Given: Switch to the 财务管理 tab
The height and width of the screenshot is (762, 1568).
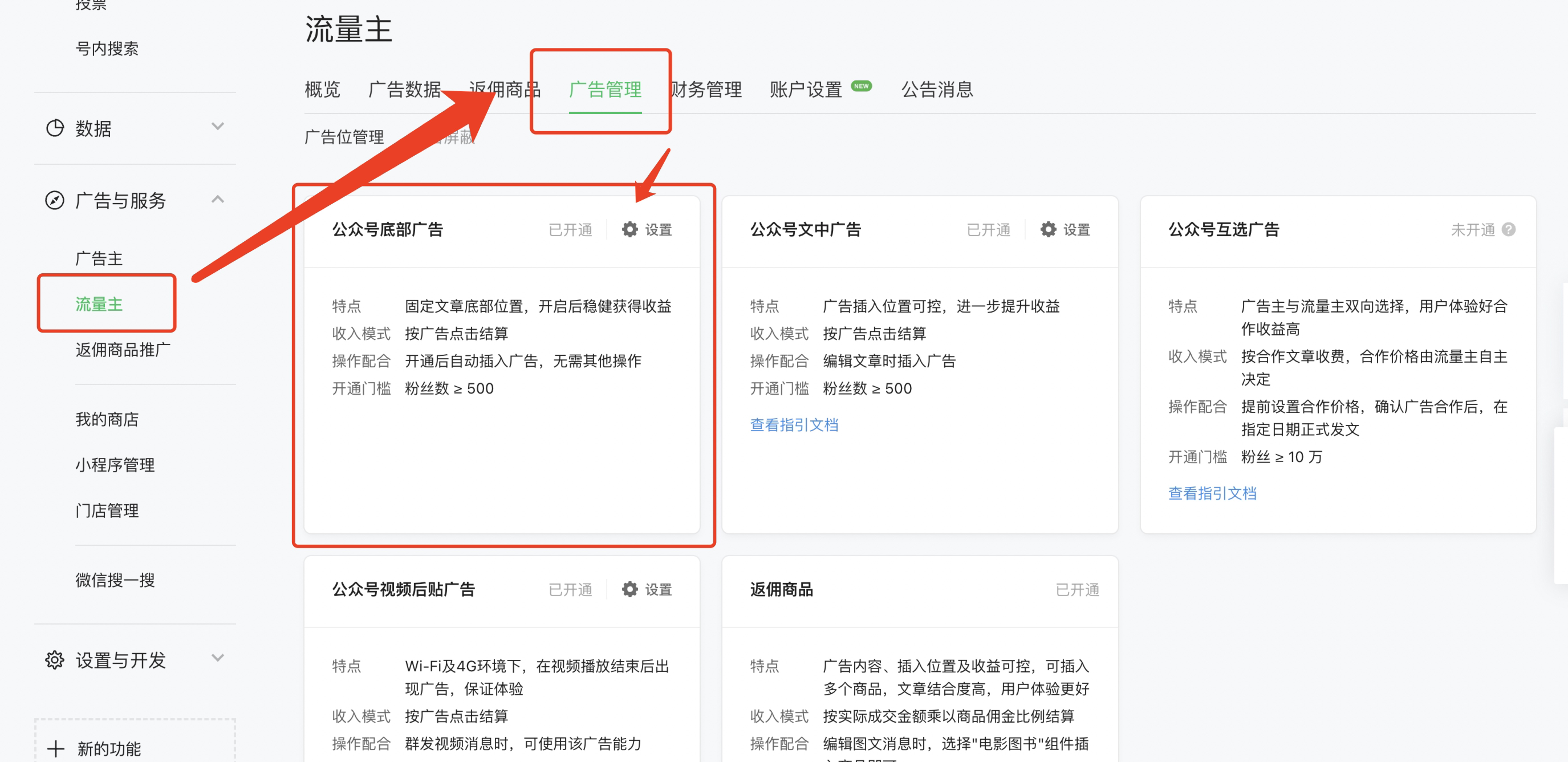Looking at the screenshot, I should 706,90.
